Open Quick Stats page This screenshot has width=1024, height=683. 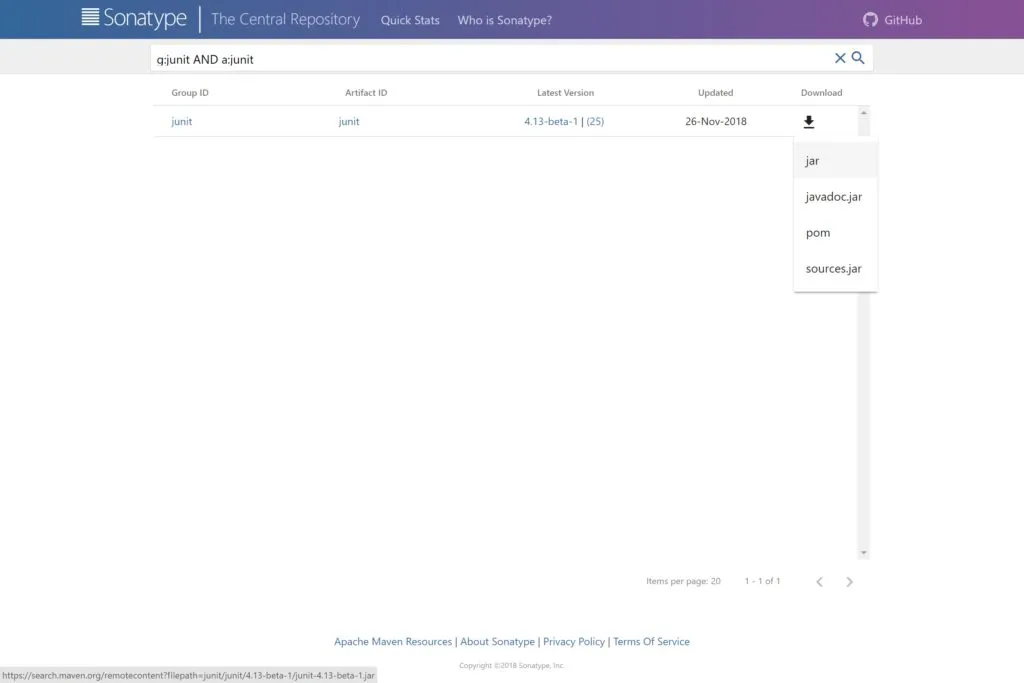coord(410,20)
